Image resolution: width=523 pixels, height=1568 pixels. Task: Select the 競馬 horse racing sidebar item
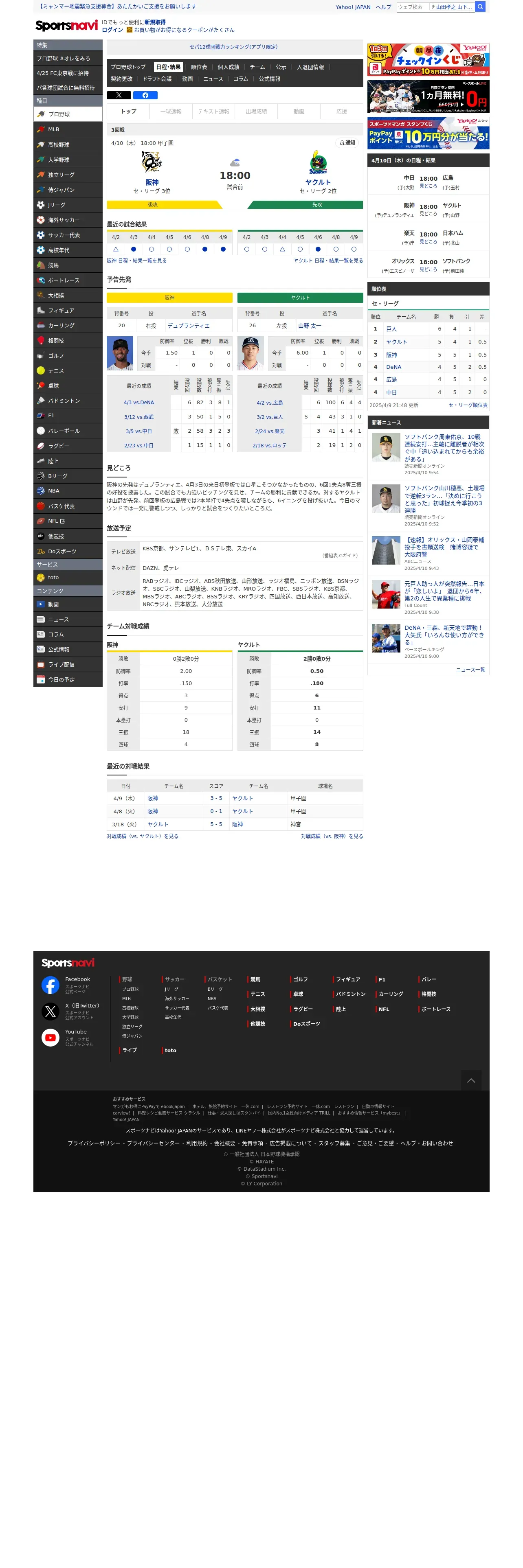click(68, 265)
